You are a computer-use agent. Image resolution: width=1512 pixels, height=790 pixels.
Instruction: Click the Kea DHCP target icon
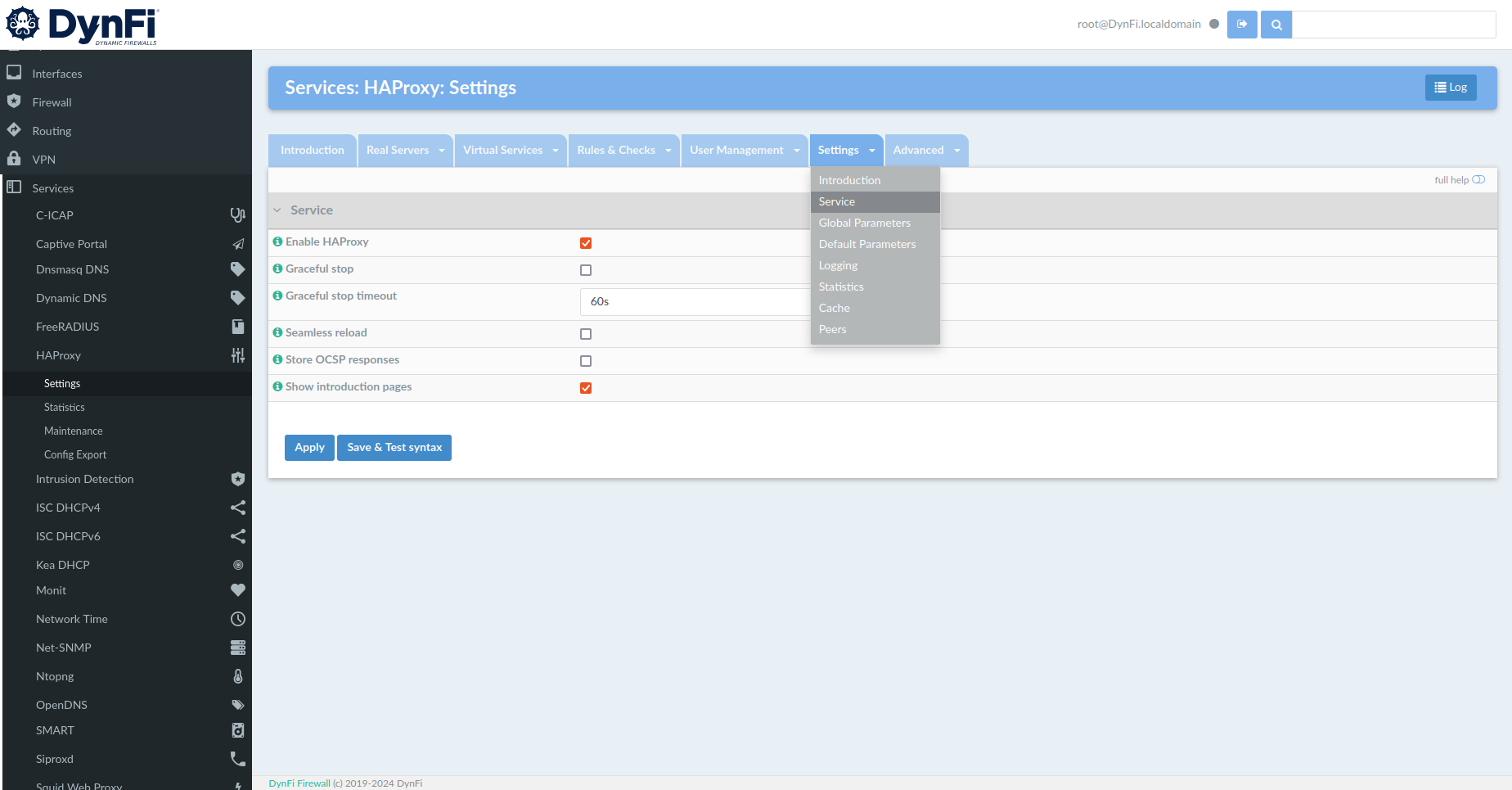[237, 565]
